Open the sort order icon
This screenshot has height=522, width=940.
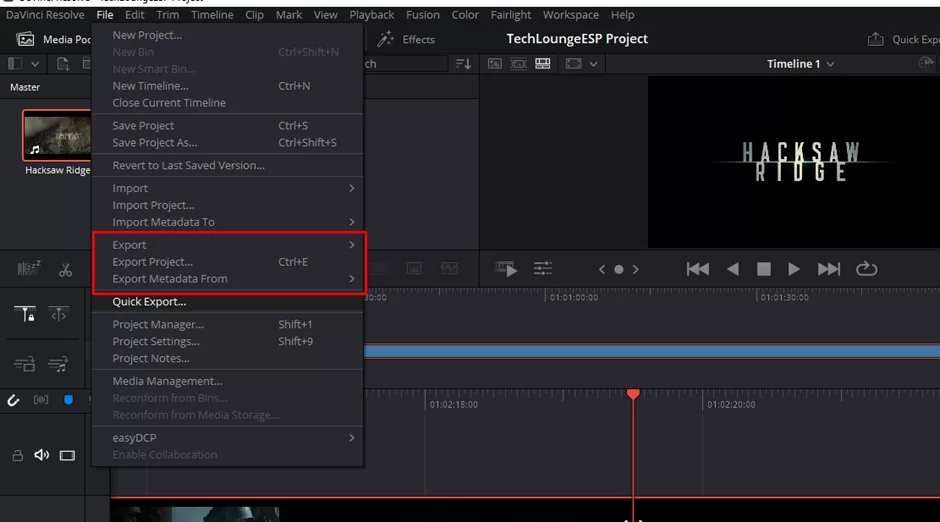click(463, 64)
